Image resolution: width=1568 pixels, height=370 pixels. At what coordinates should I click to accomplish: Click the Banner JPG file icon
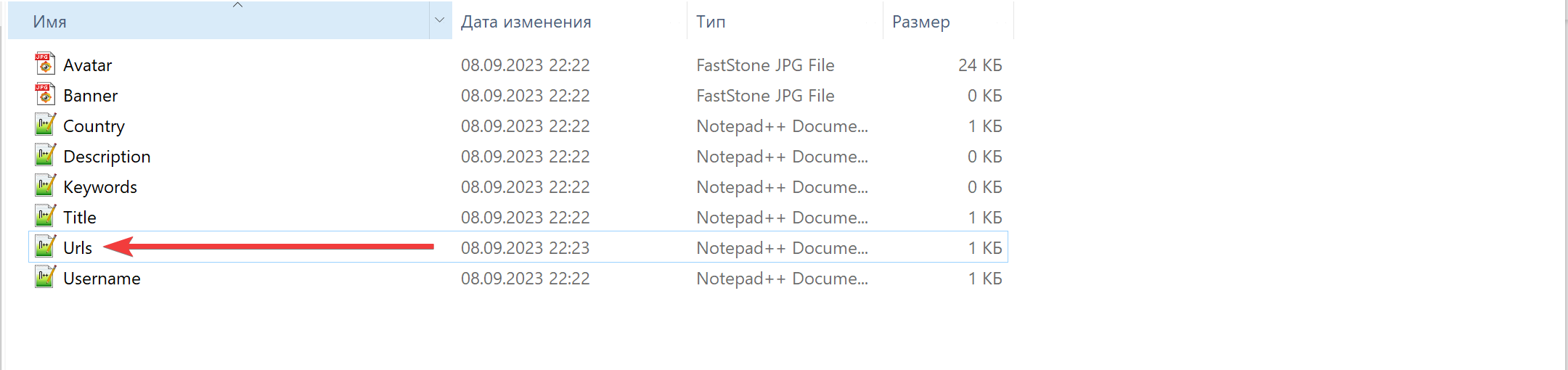point(45,95)
